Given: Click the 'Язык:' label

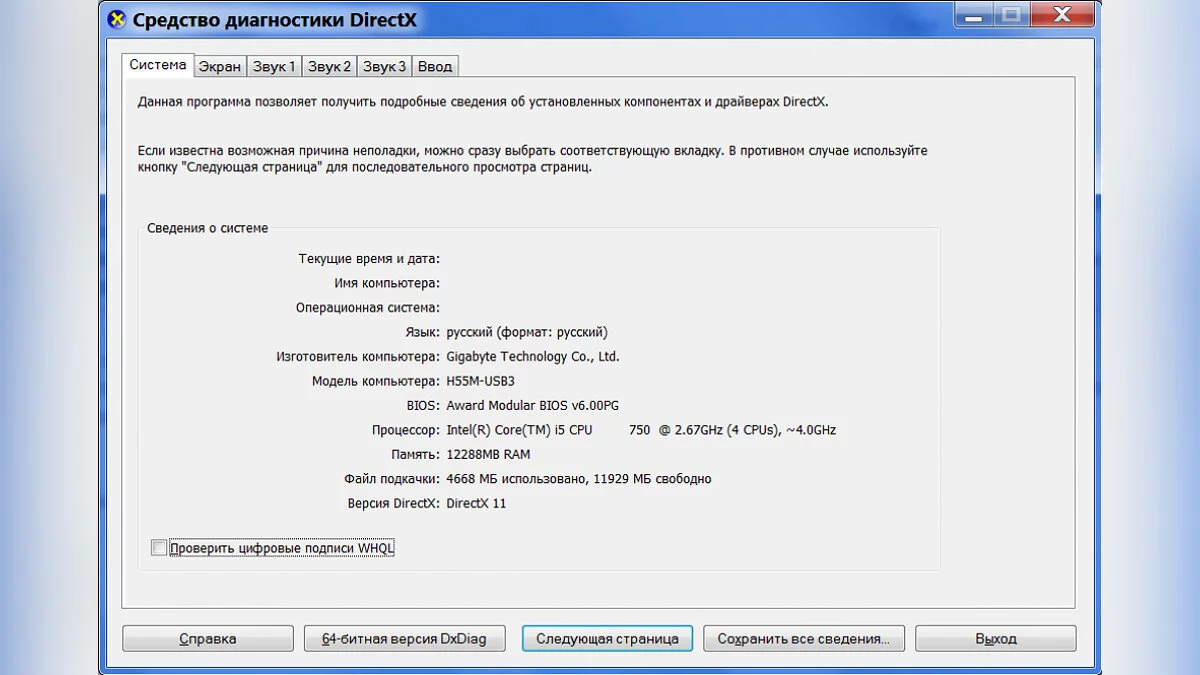Looking at the screenshot, I should pos(424,332).
